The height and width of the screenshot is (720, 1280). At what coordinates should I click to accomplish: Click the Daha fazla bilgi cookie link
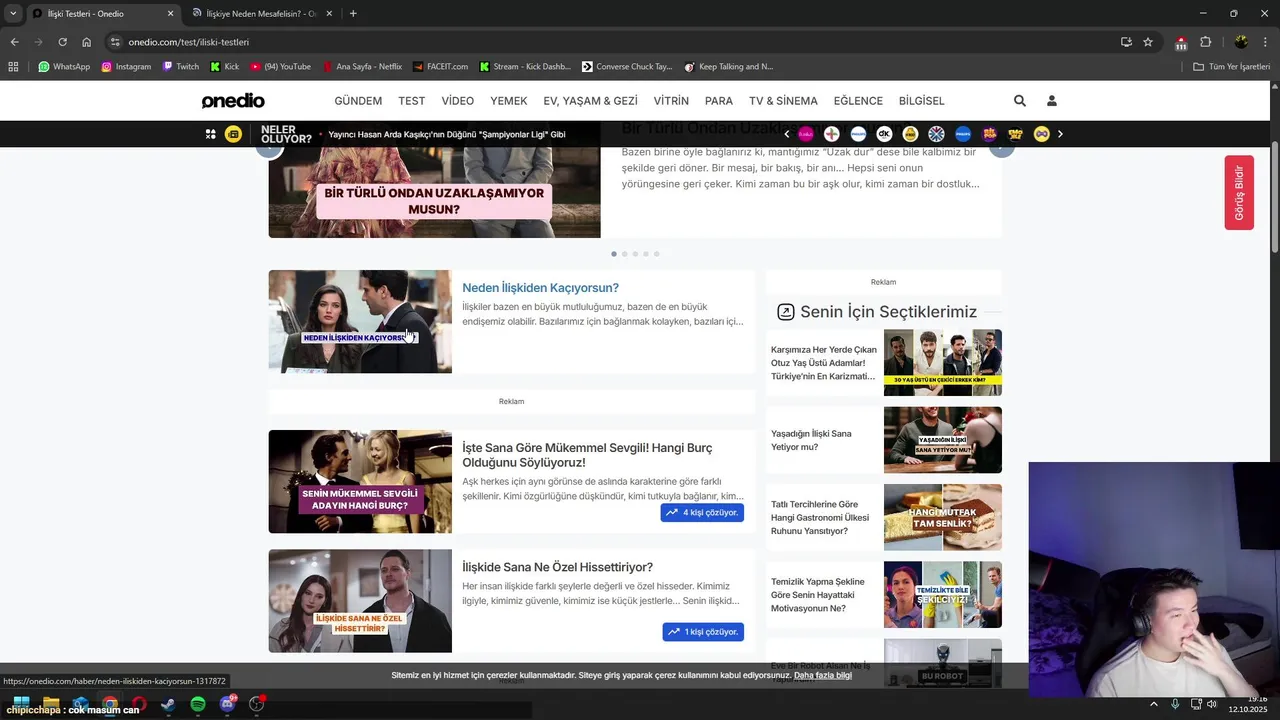click(823, 675)
